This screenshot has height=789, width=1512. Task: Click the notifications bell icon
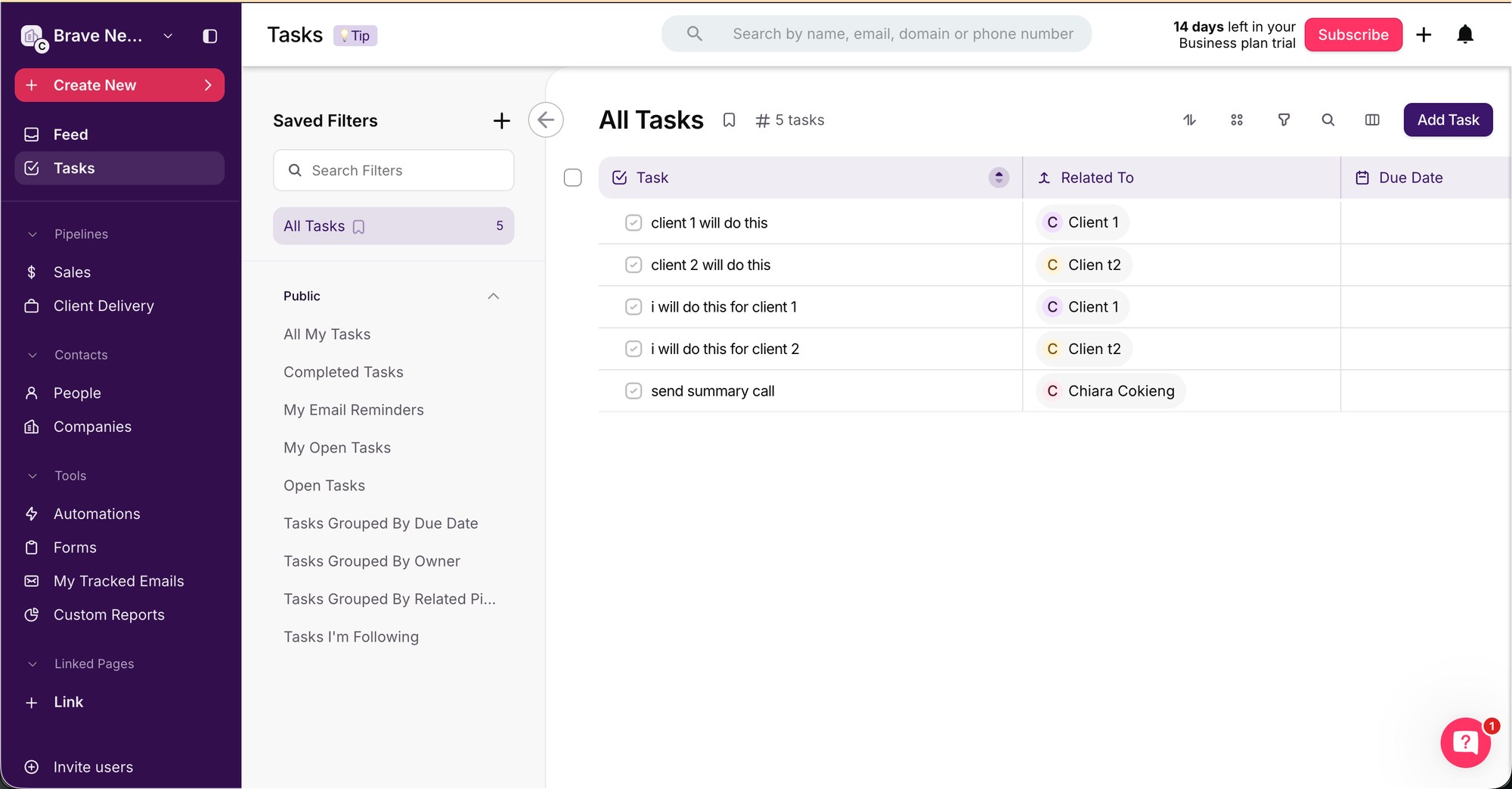(1464, 35)
